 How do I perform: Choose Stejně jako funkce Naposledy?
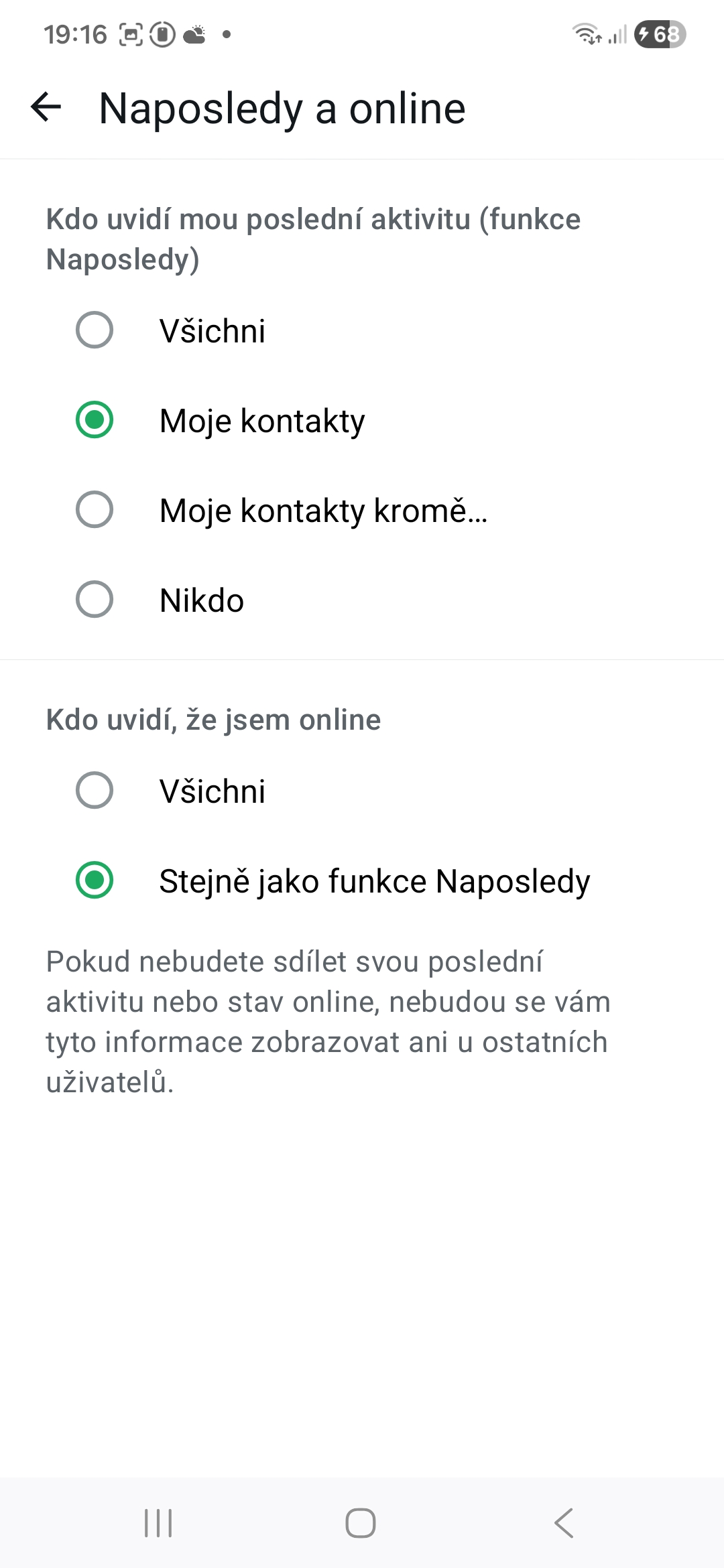coord(95,880)
